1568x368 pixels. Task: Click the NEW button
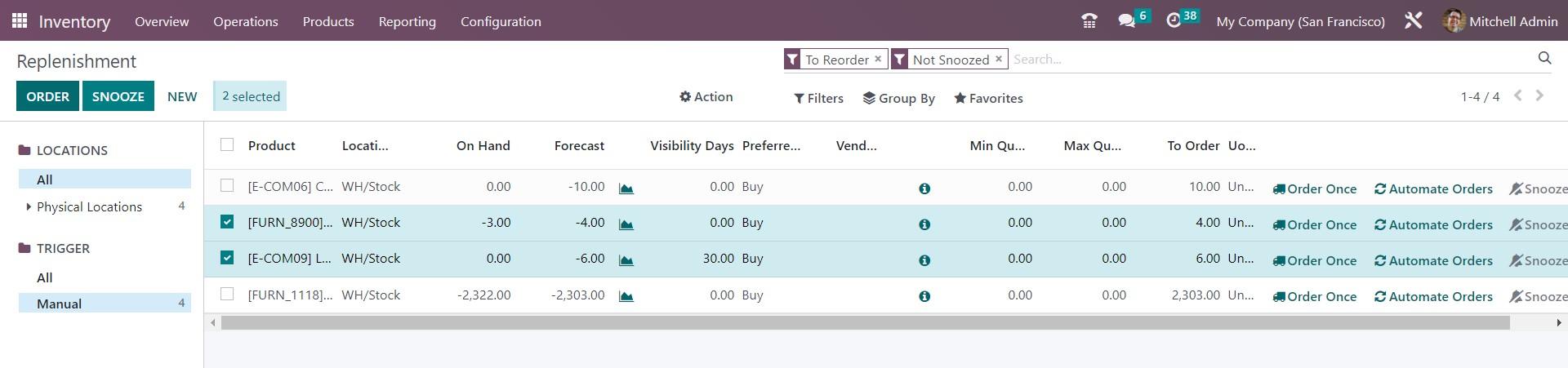[182, 96]
